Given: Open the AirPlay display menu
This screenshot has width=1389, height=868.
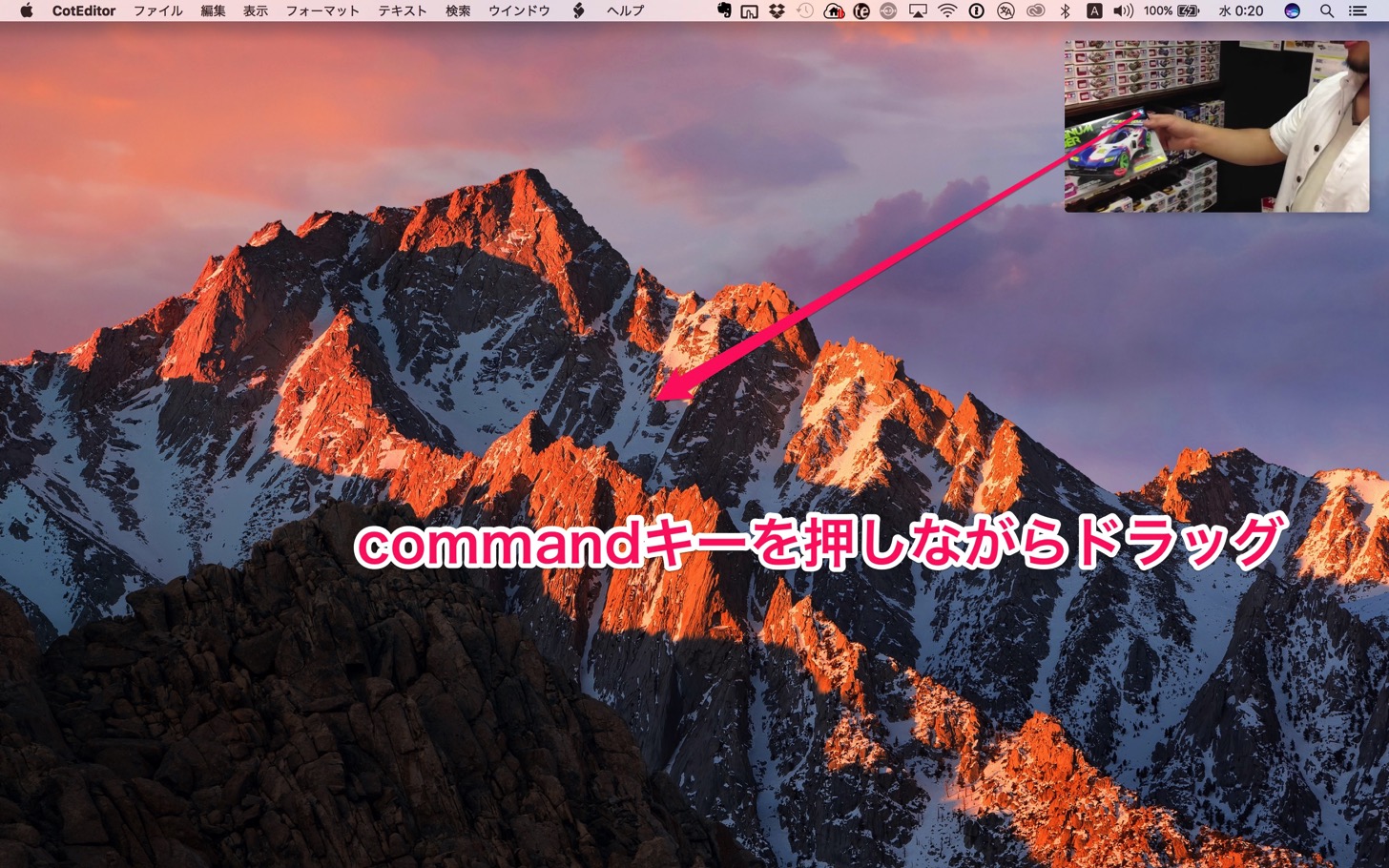Looking at the screenshot, I should click(918, 11).
